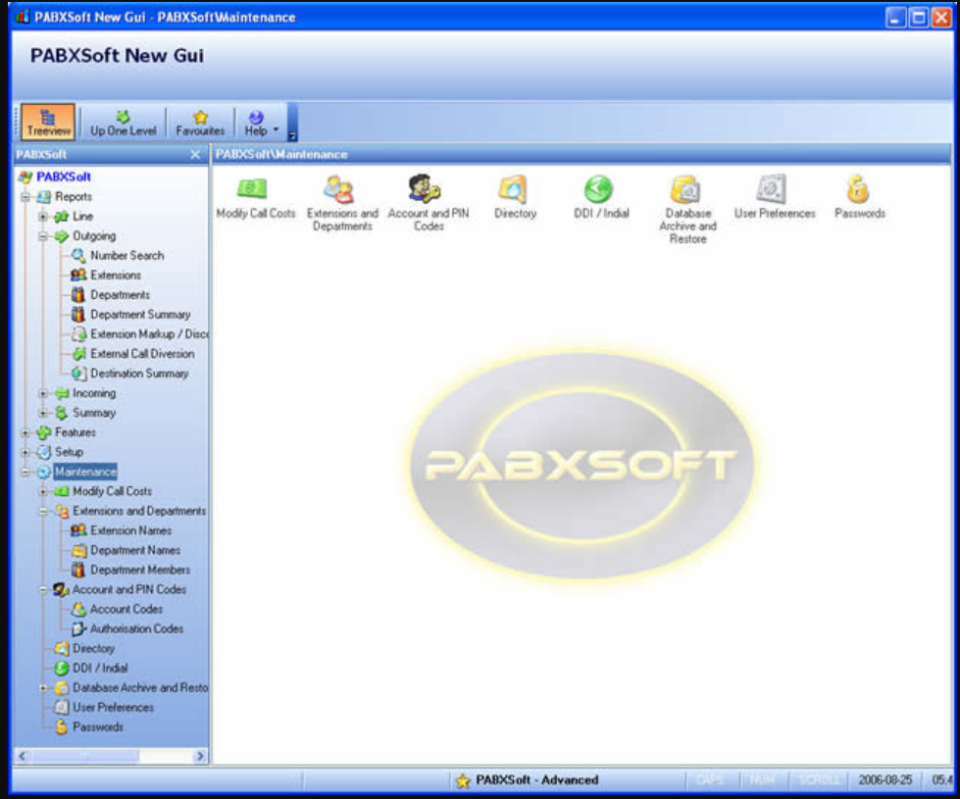The height and width of the screenshot is (799, 960).
Task: Click the 2006-08-25 date in status bar
Action: click(884, 780)
